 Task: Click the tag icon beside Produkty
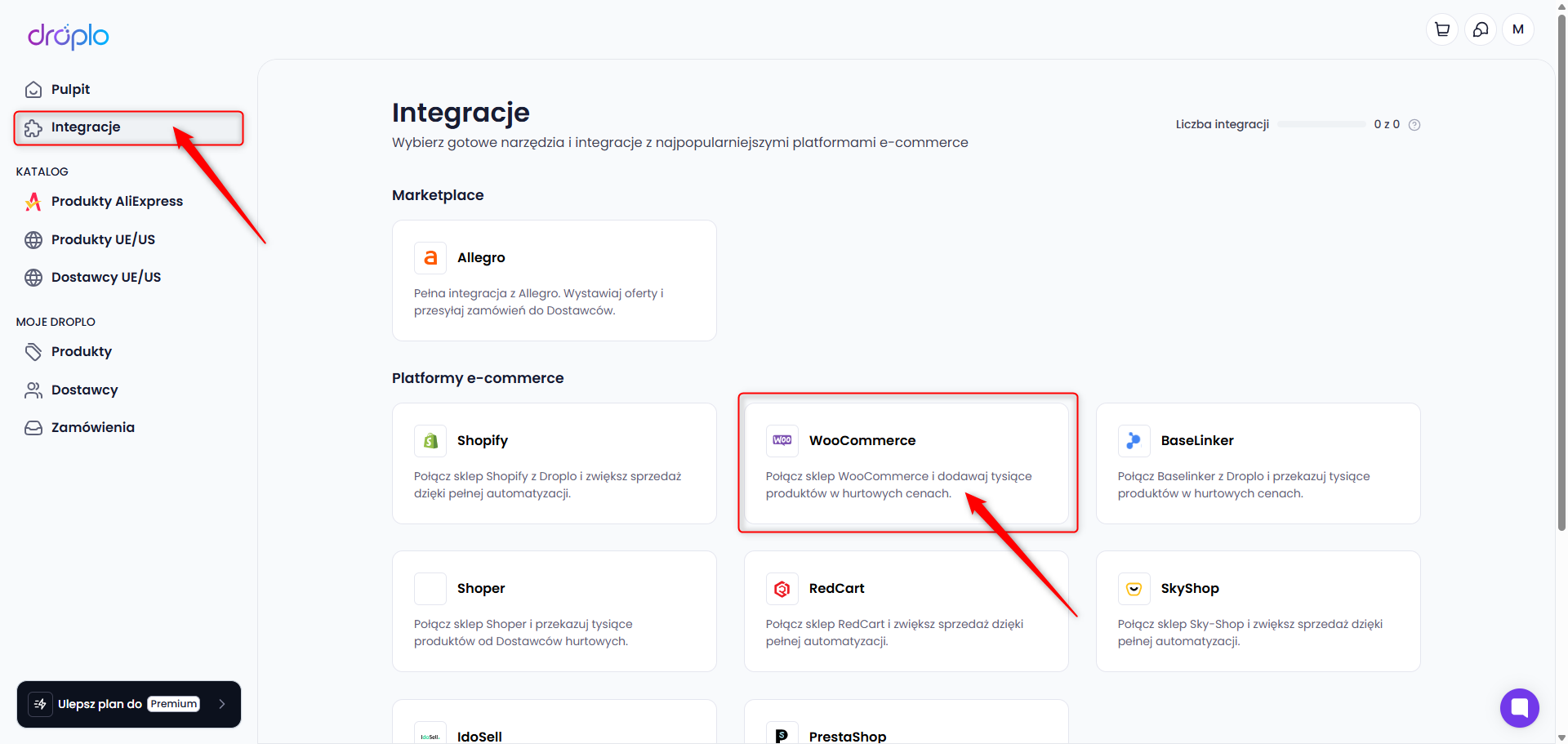point(33,352)
